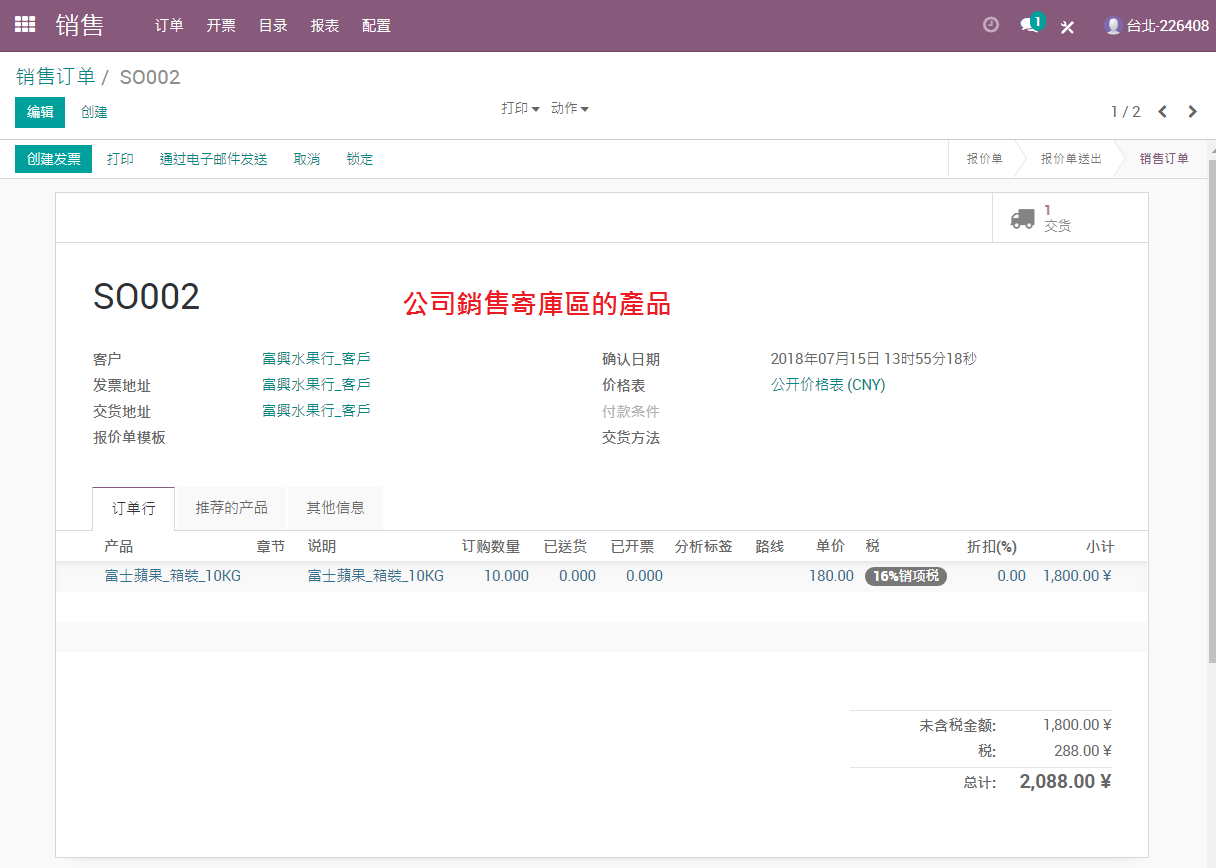The width and height of the screenshot is (1216, 868).
Task: Click the 订购数量 column header
Action: coord(491,547)
